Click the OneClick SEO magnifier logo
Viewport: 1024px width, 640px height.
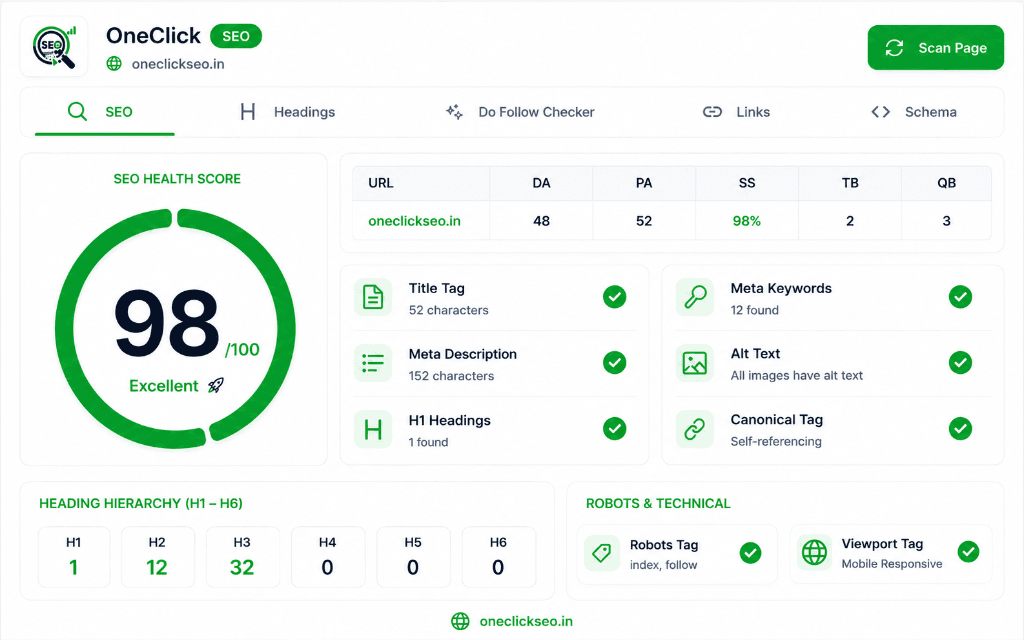click(x=54, y=47)
